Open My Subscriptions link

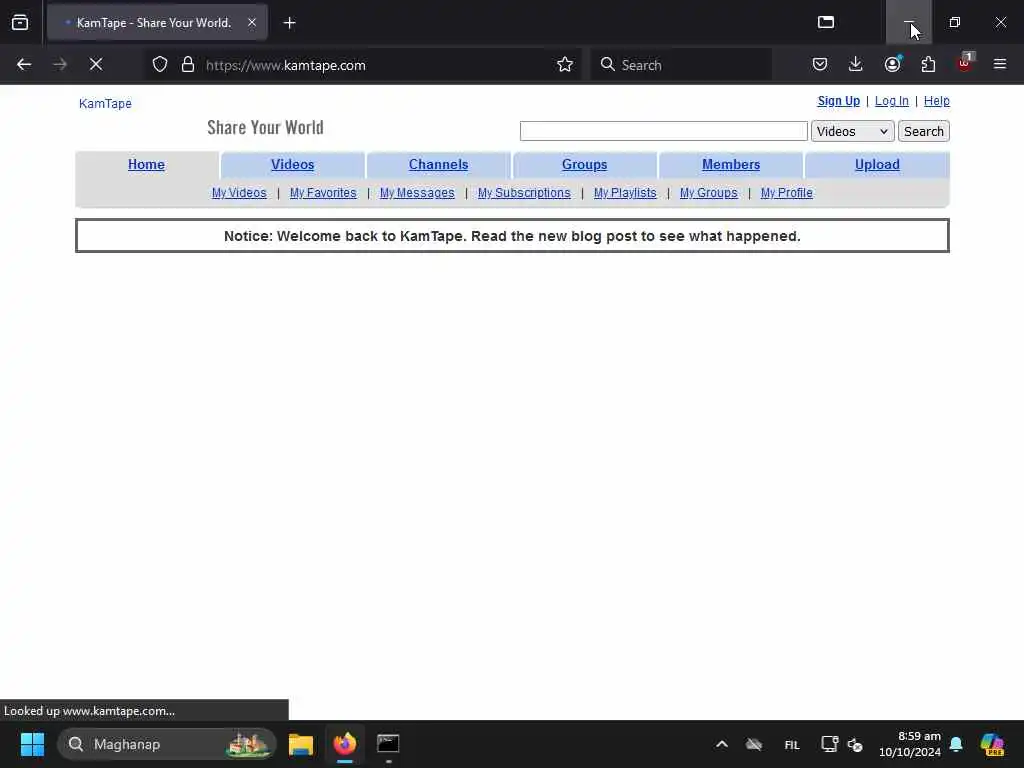pos(524,193)
